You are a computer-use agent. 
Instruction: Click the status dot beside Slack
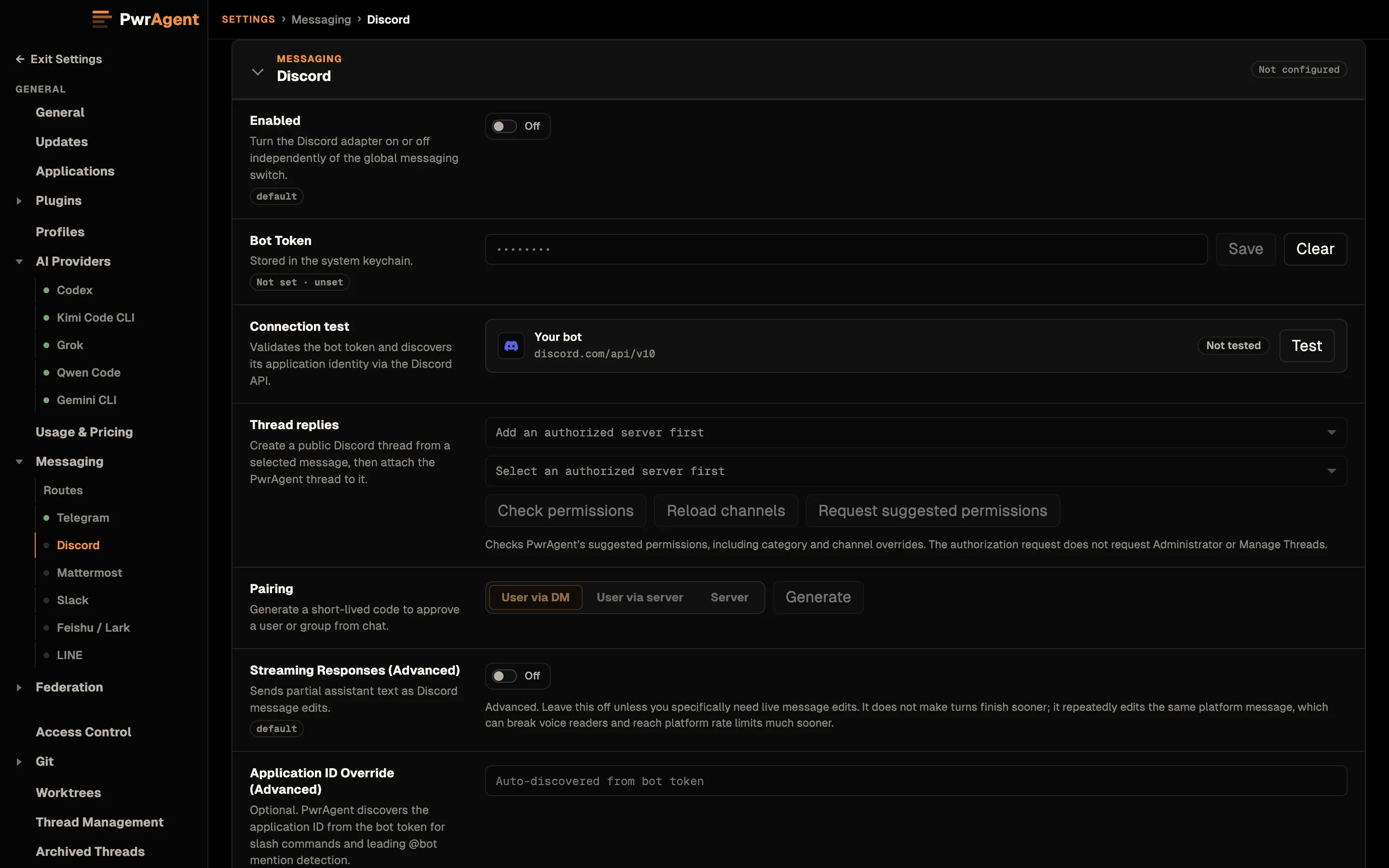click(46, 600)
